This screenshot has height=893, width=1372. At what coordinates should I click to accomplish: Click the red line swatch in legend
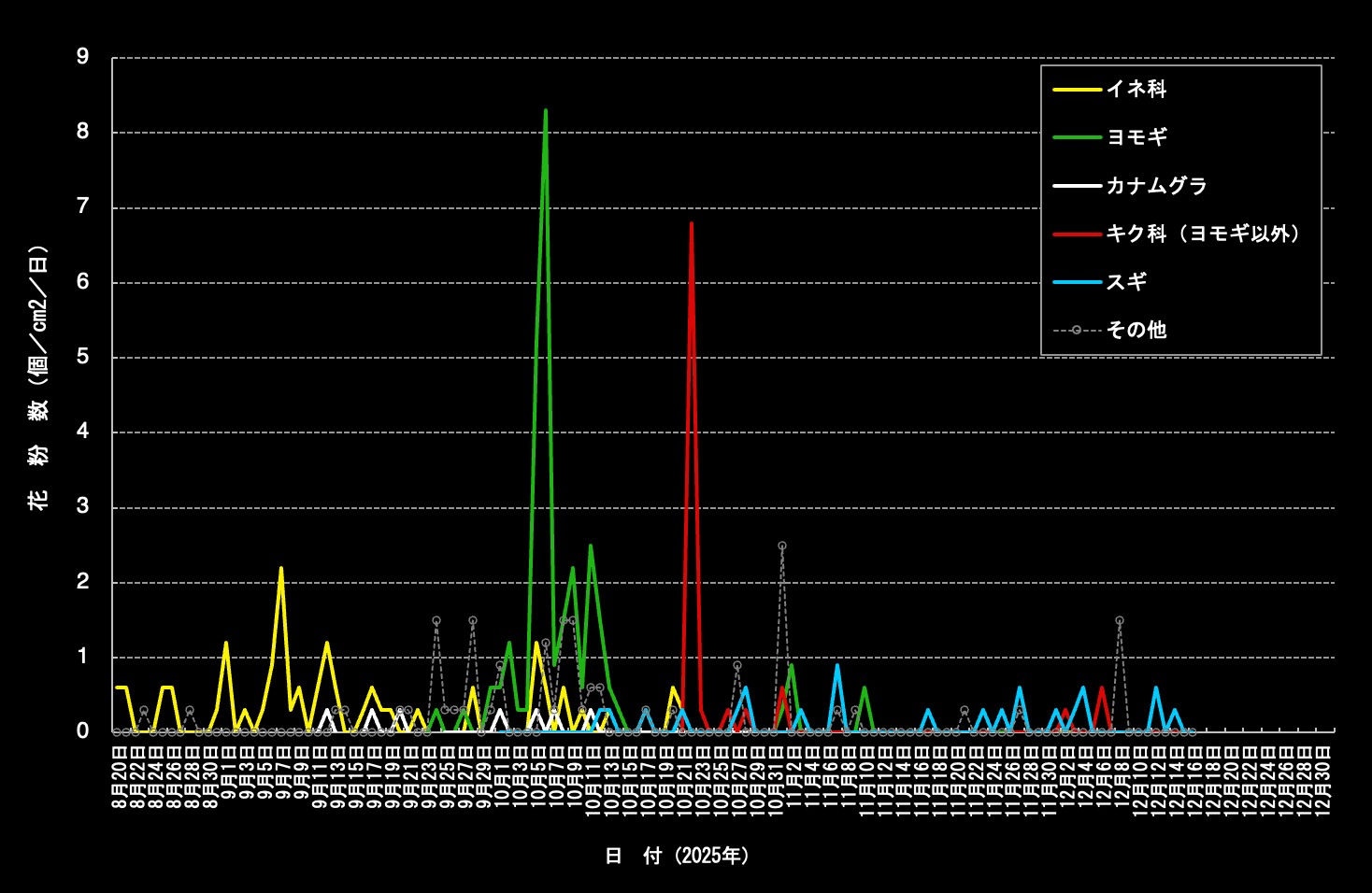pyautogui.click(x=1077, y=234)
